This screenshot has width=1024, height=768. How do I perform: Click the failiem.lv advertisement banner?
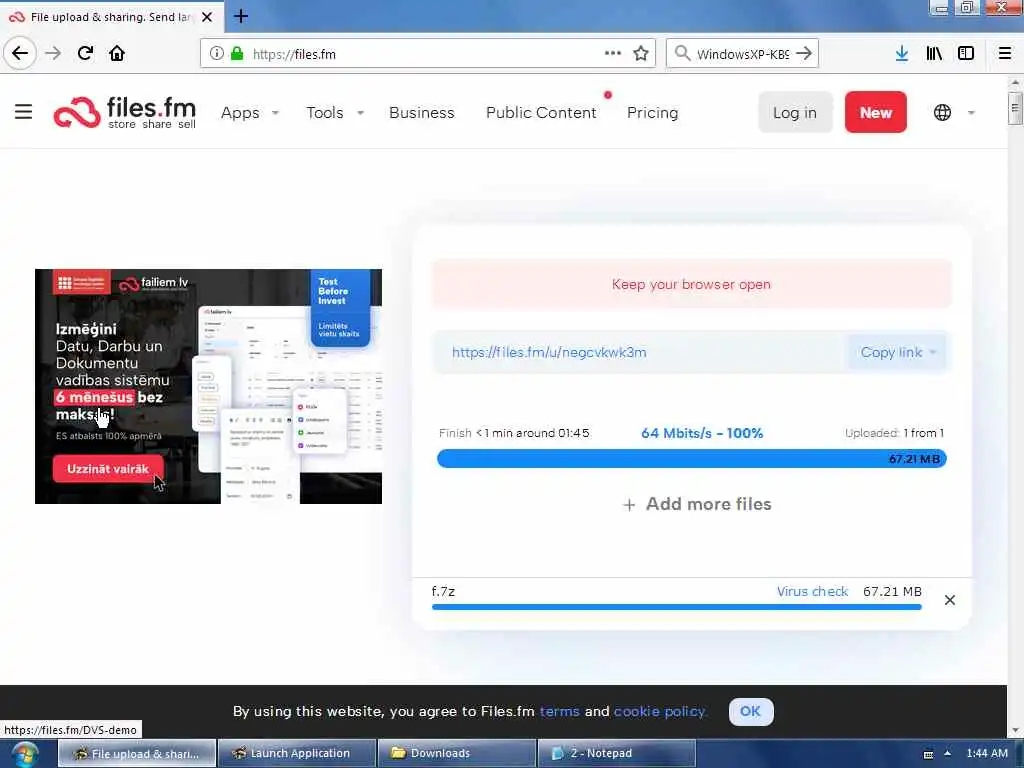coord(208,386)
